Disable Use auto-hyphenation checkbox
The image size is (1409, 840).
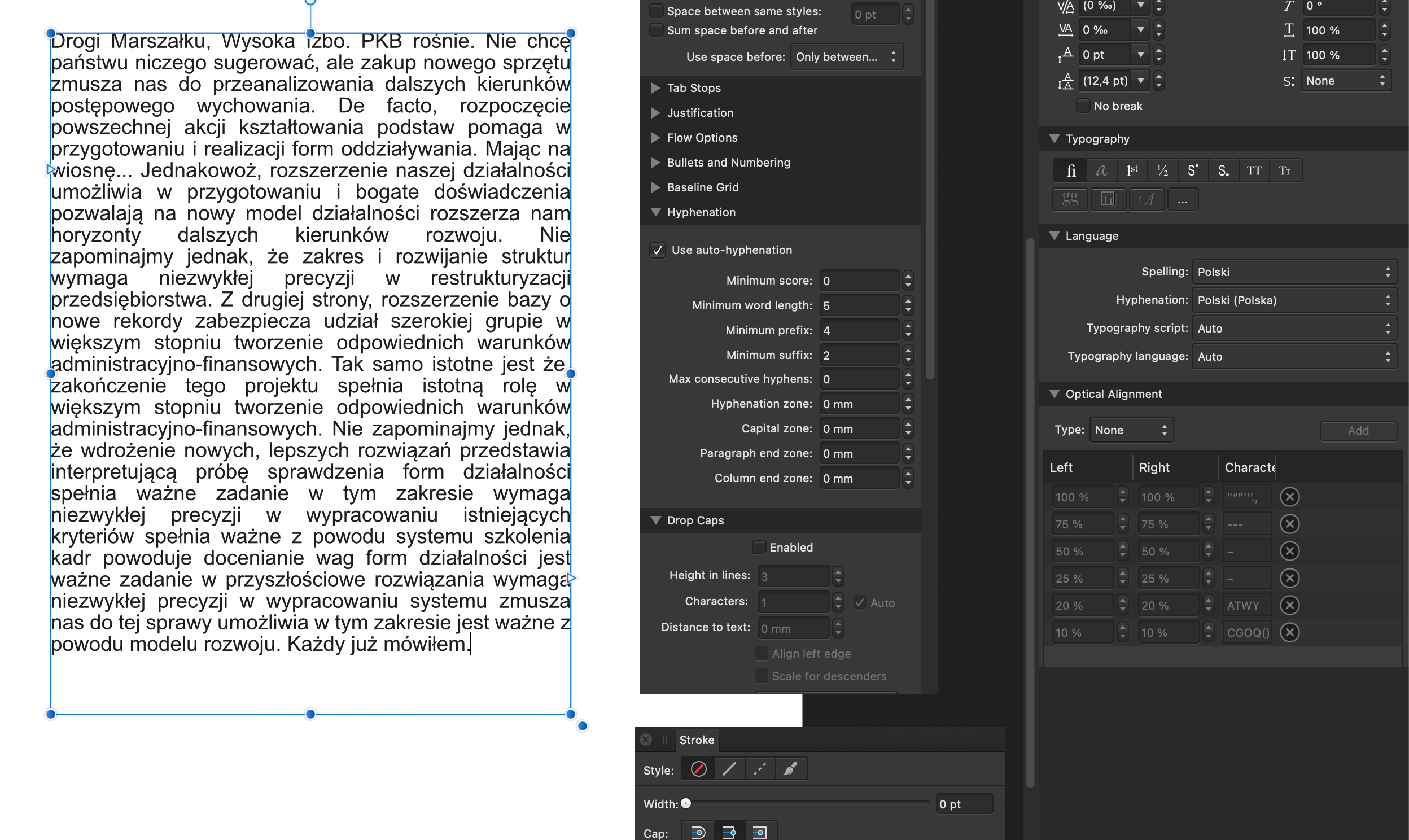click(x=657, y=250)
